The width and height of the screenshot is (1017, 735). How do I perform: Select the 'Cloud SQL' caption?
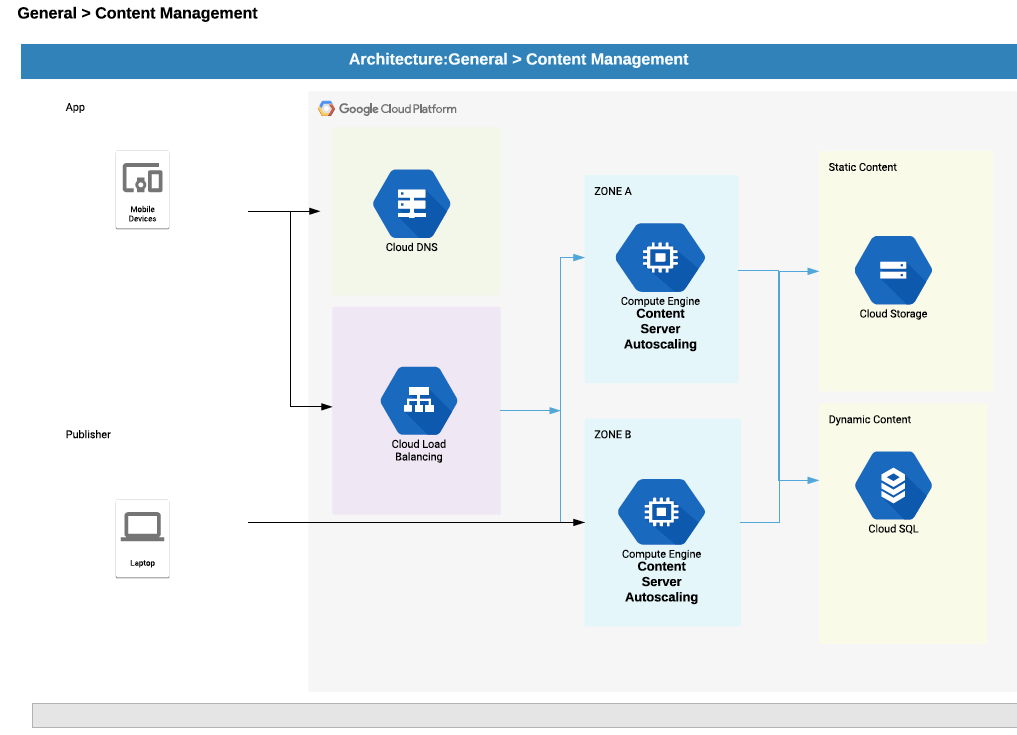(x=893, y=529)
